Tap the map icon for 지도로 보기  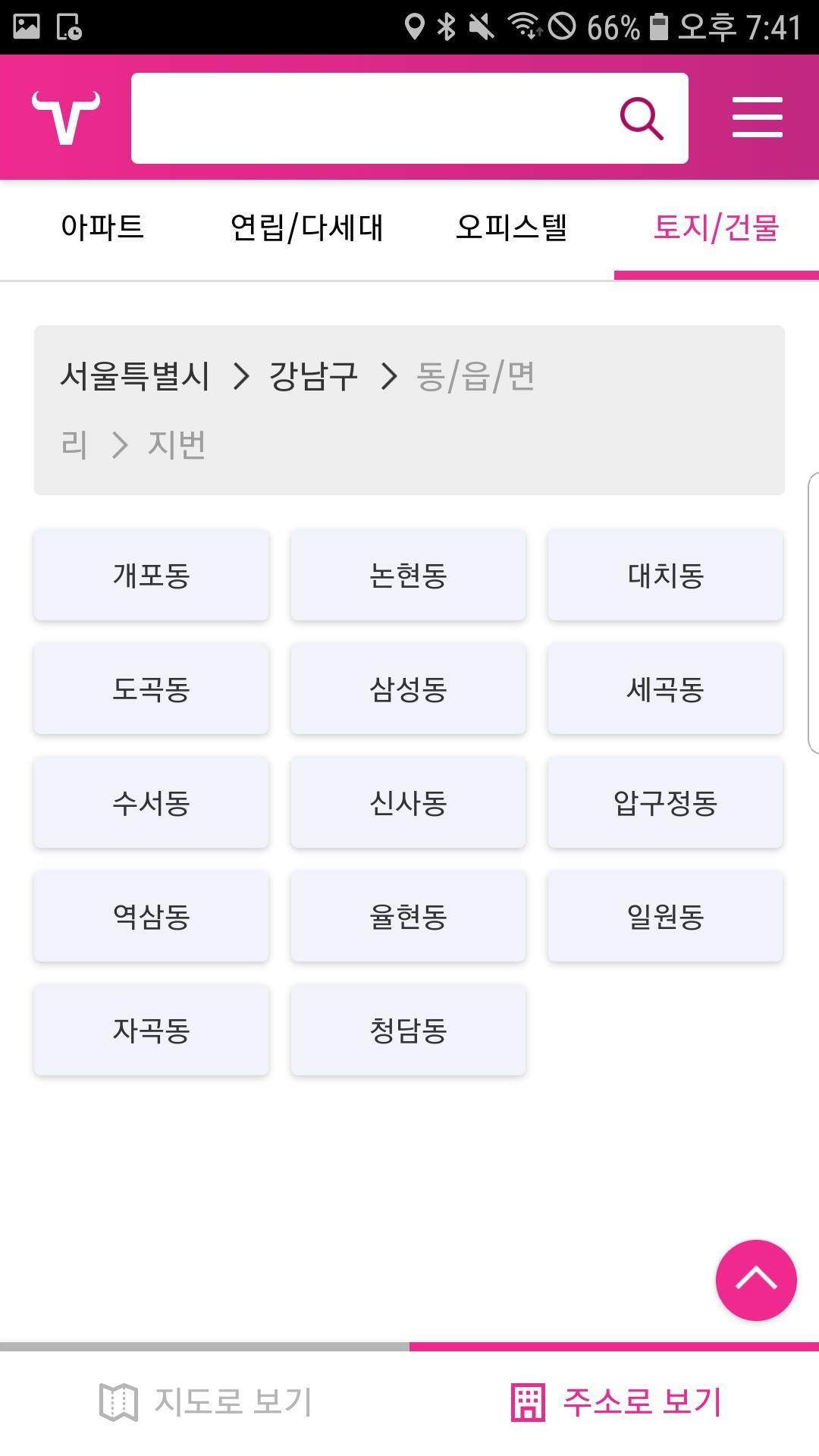coord(118,1401)
